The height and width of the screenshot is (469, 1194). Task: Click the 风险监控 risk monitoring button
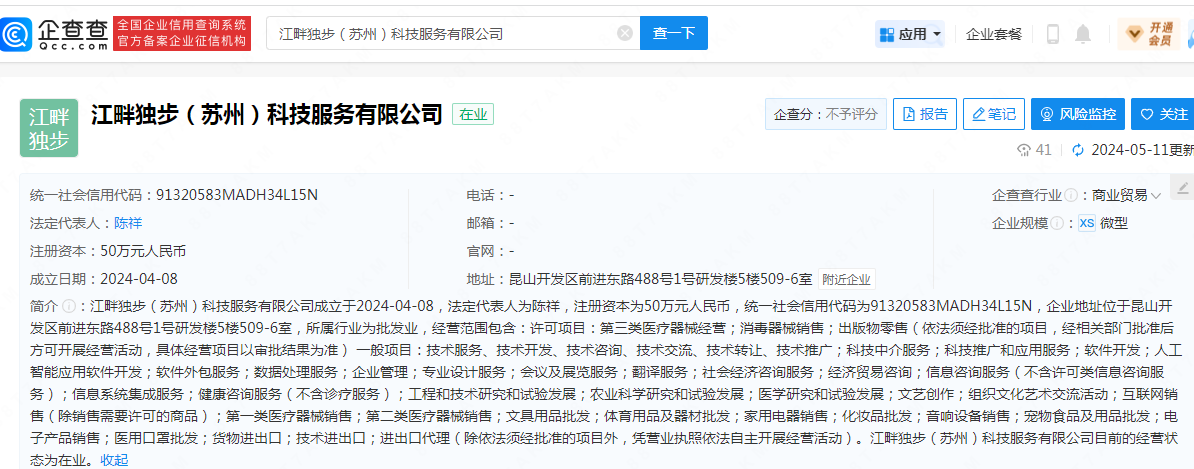(x=1077, y=114)
